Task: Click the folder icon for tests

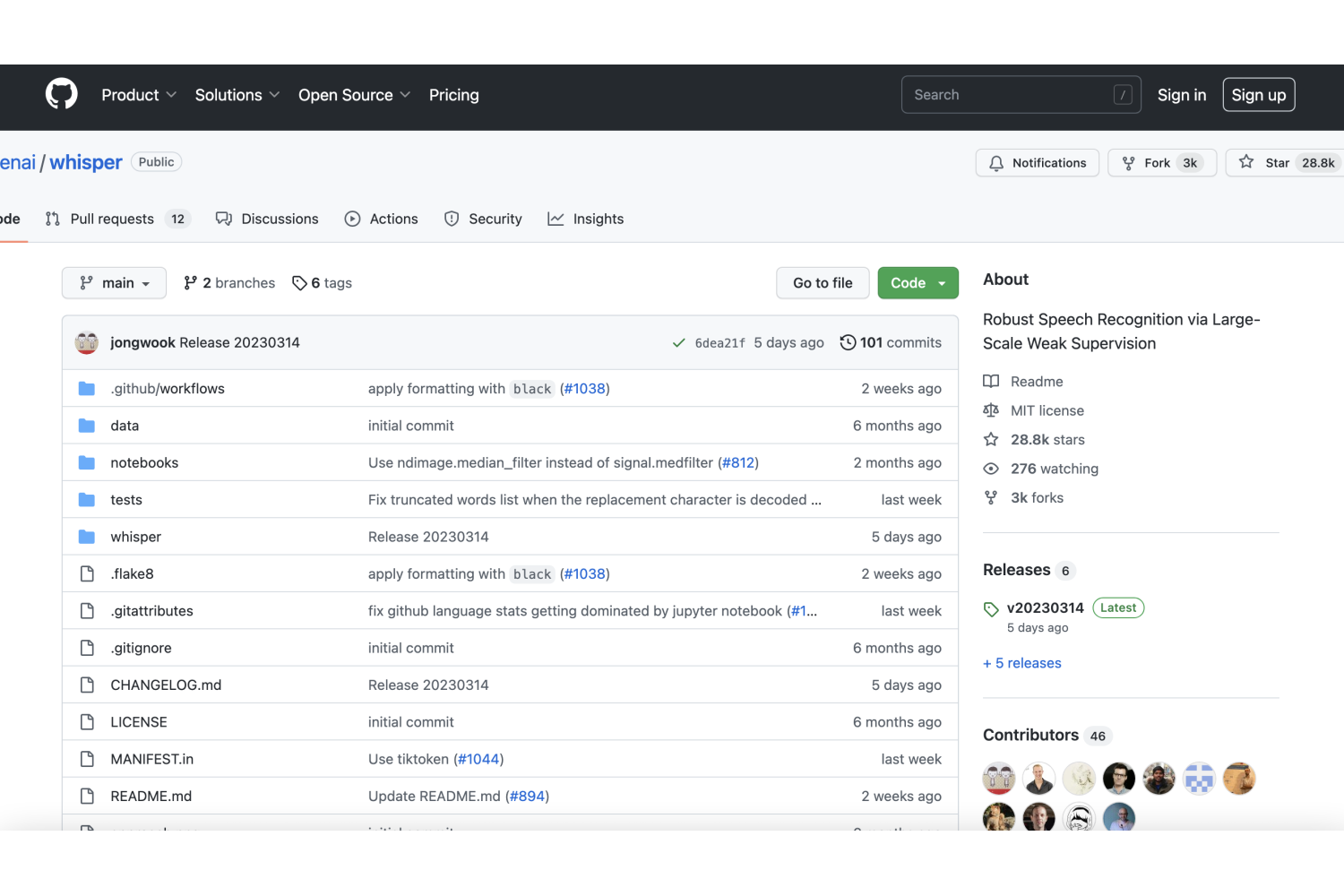Action: click(87, 500)
